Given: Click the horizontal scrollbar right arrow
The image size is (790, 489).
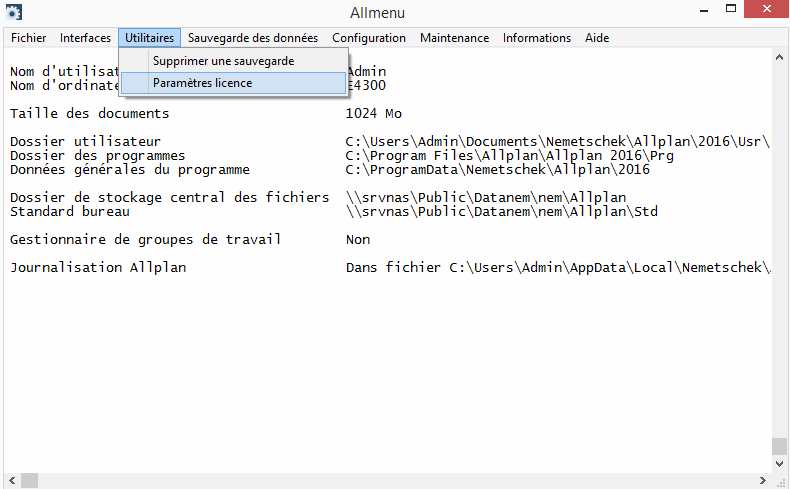Looking at the screenshot, I should click(x=762, y=480).
